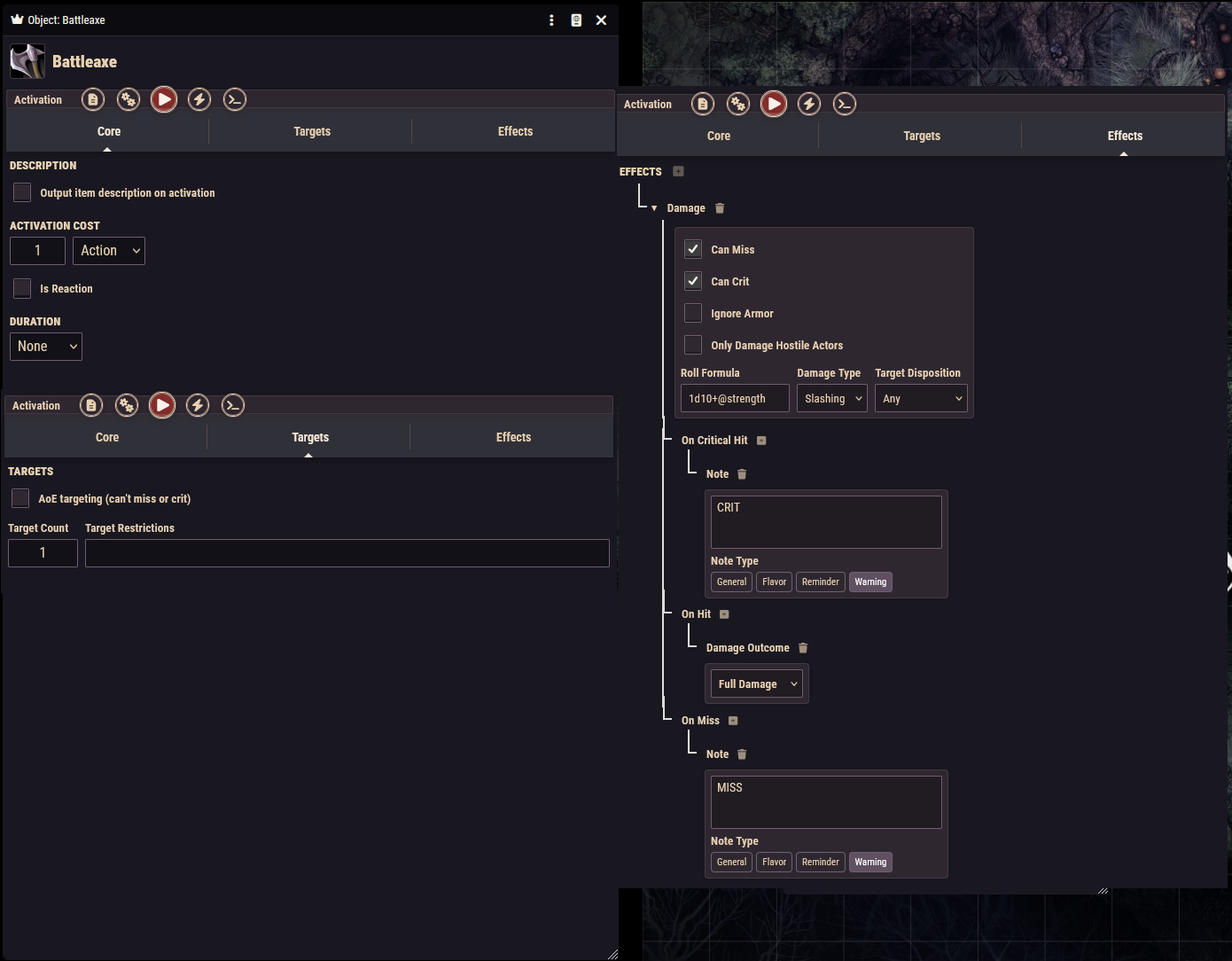Uncheck the Can Miss checkbox
The width and height of the screenshot is (1232, 961).
tap(693, 249)
